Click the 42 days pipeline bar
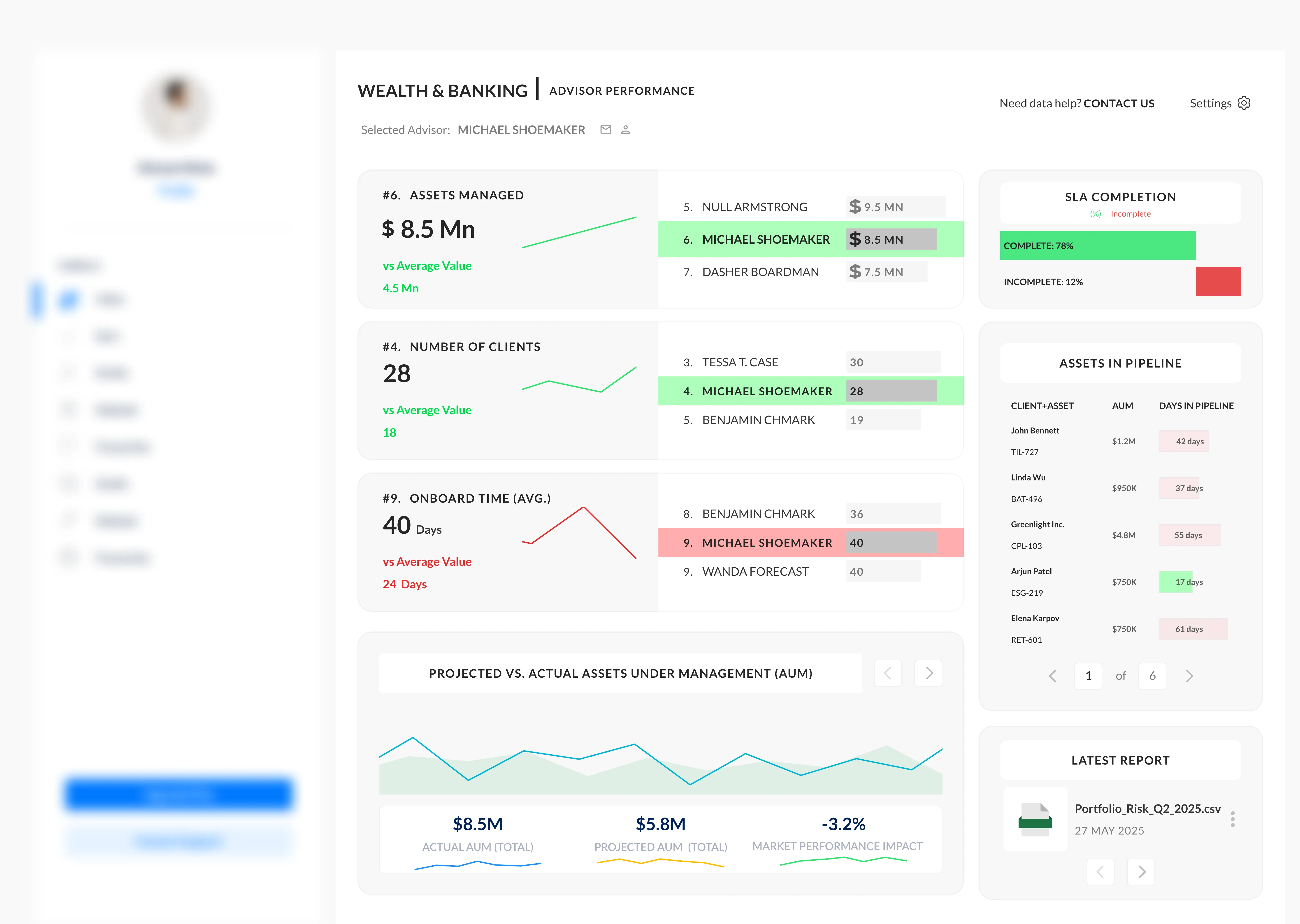The width and height of the screenshot is (1300, 924). pyautogui.click(x=1184, y=441)
